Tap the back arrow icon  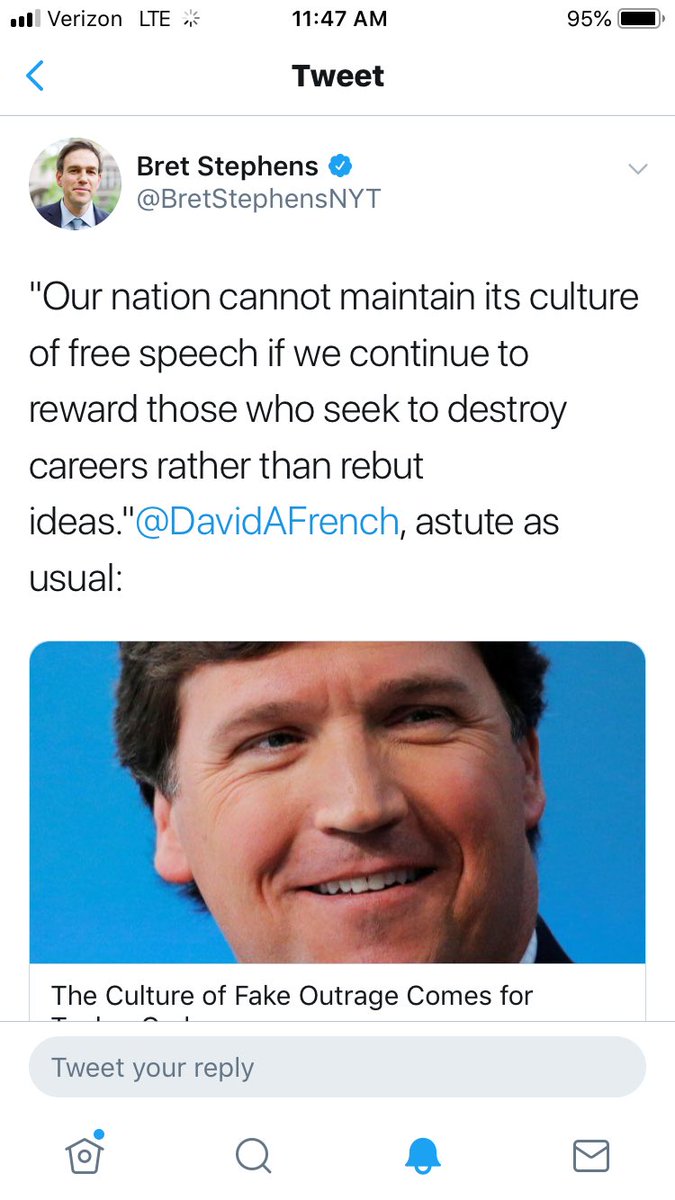coord(35,75)
